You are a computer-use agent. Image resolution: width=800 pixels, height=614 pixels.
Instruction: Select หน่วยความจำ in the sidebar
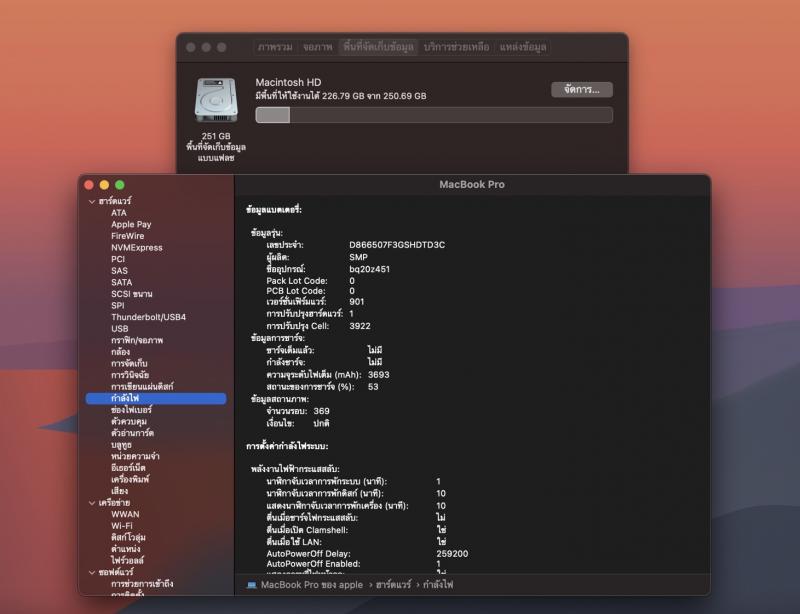point(135,456)
